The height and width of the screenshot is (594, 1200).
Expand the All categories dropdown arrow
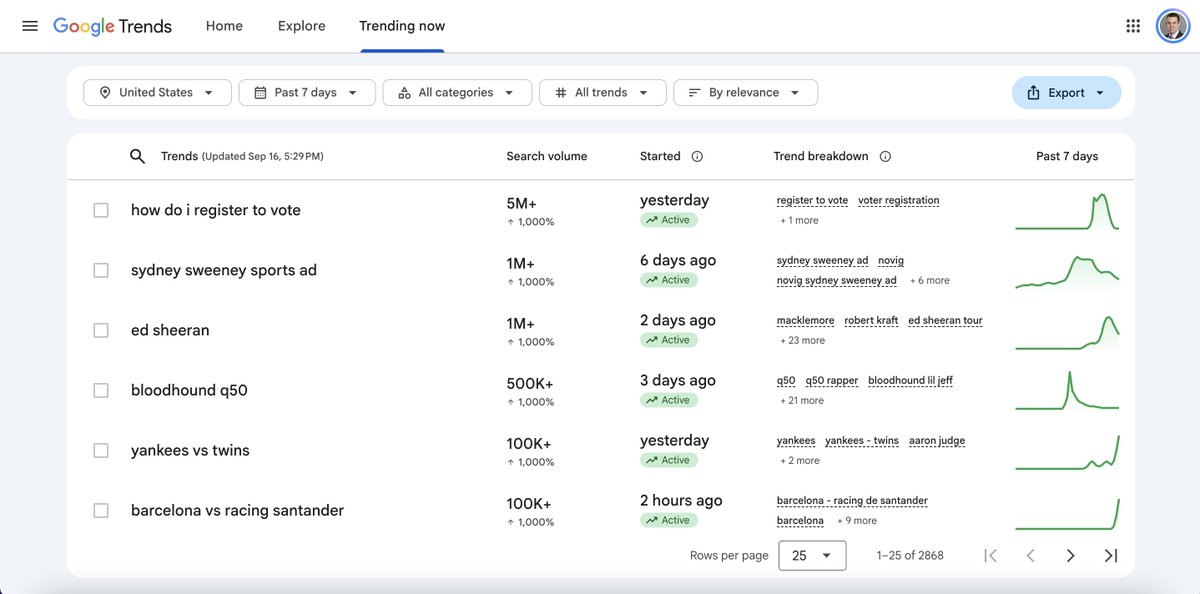pos(510,93)
